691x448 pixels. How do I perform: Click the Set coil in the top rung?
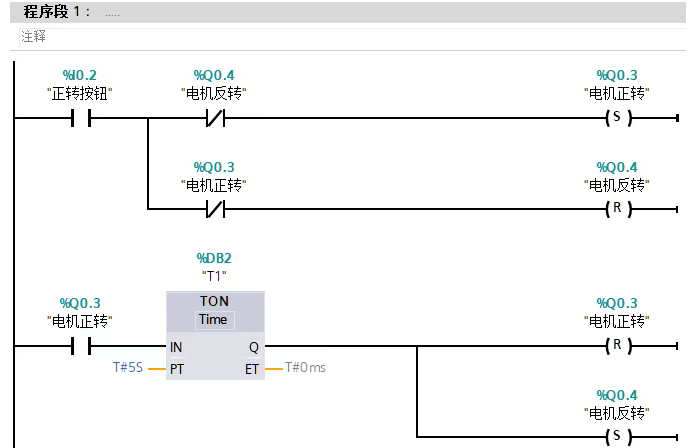(x=616, y=118)
